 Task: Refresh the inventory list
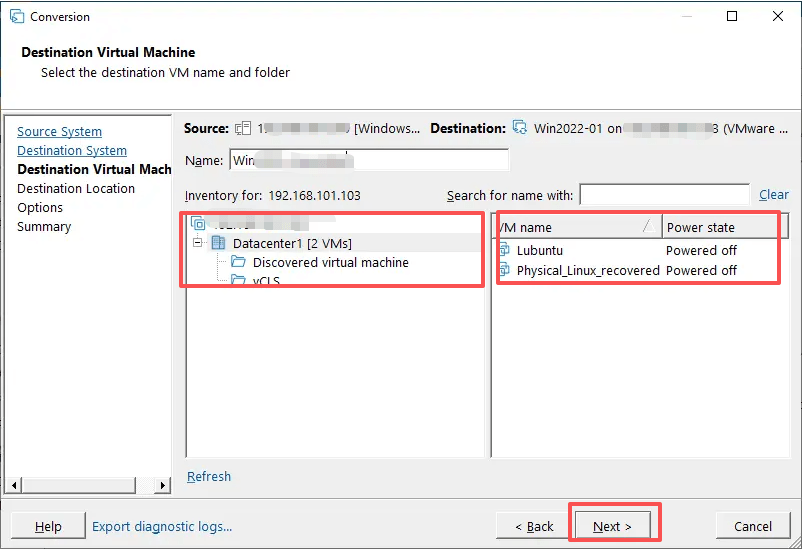[x=209, y=476]
